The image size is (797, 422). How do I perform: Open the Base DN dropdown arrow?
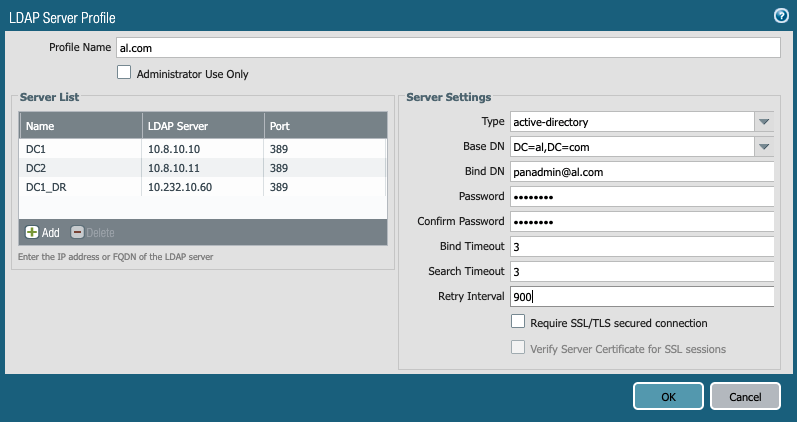pos(765,147)
